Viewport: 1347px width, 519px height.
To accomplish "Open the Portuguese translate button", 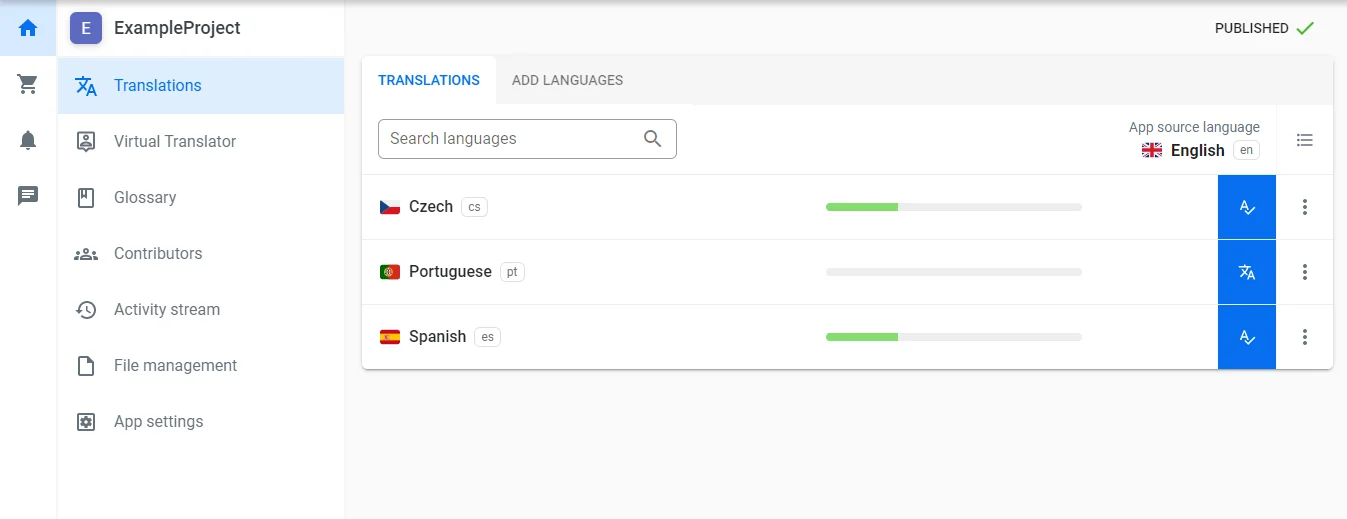I will tap(1247, 272).
